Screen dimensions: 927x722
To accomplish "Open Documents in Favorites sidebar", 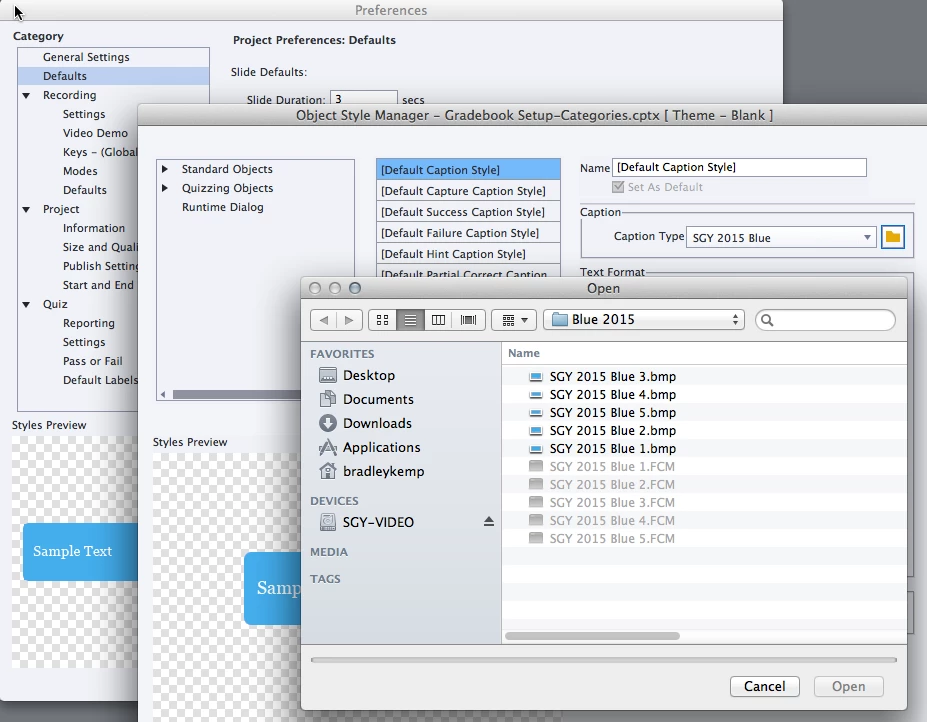I will 367,400.
